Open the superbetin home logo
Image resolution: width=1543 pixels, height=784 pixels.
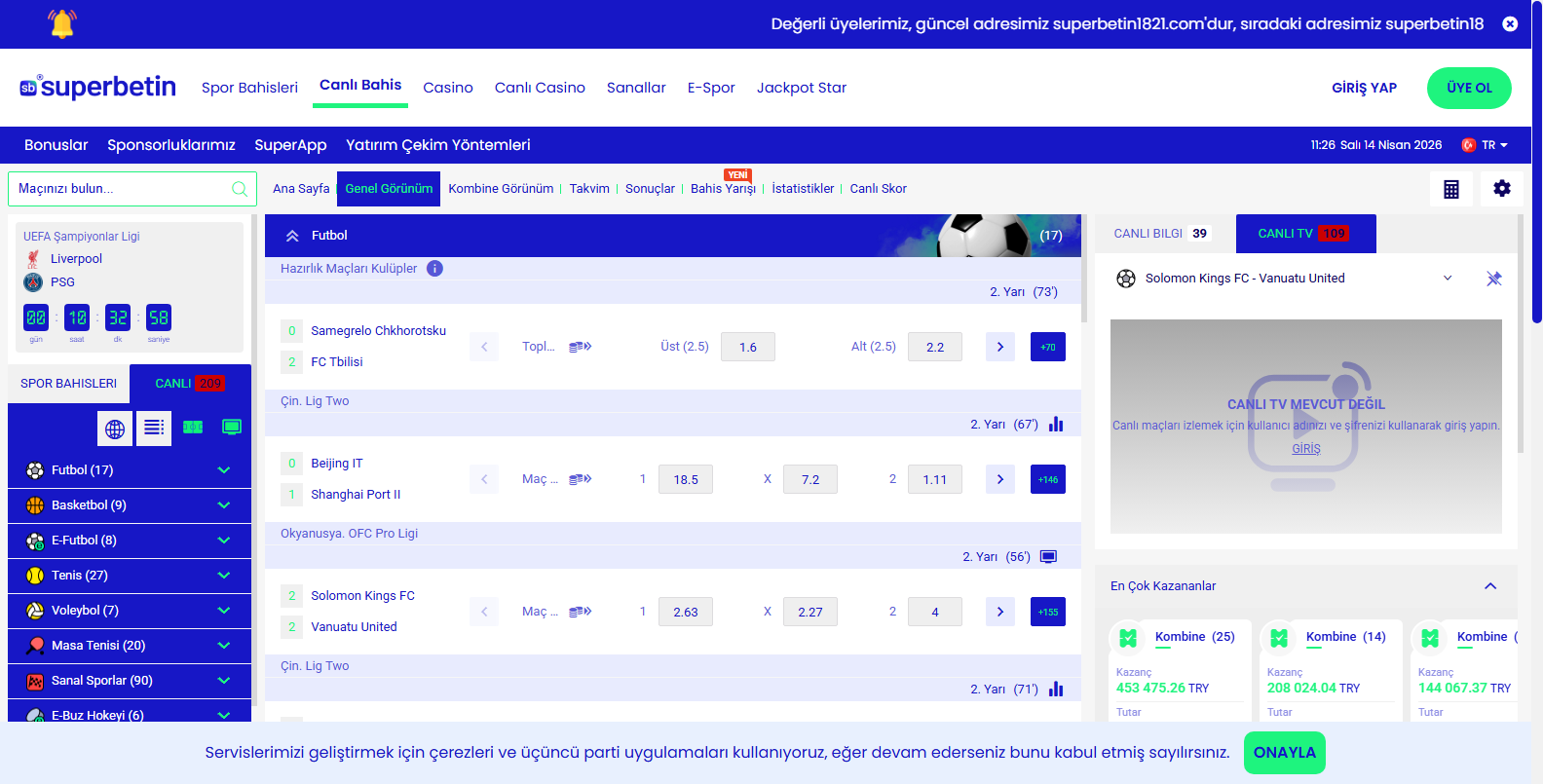[x=97, y=87]
